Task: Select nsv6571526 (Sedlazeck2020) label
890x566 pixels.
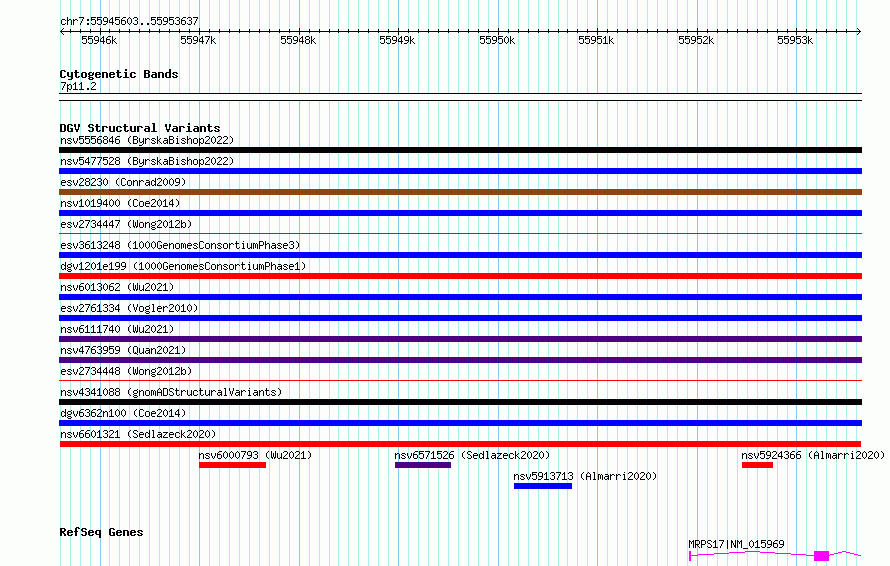Action: [x=472, y=455]
